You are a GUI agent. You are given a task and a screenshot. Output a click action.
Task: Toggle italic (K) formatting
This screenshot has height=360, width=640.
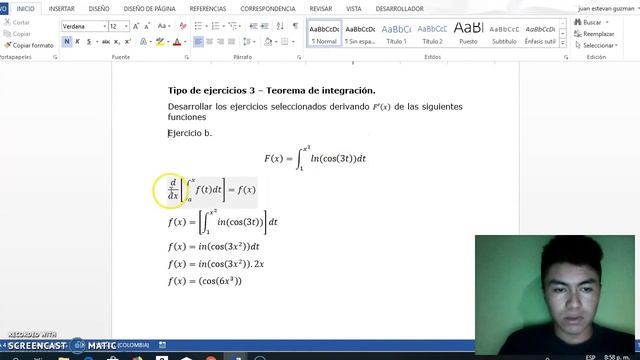[x=78, y=42]
